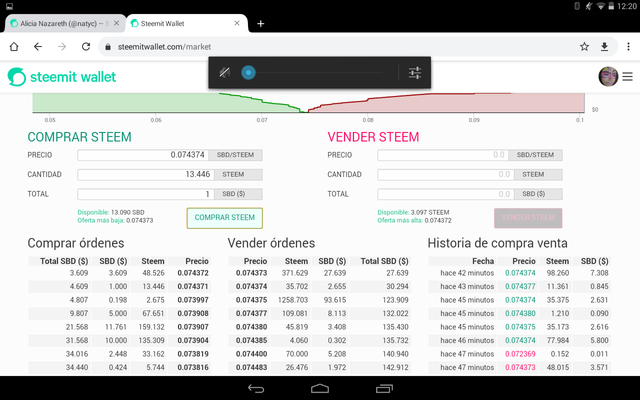
Task: Close the Alicia Nazareth tab
Action: (x=116, y=23)
